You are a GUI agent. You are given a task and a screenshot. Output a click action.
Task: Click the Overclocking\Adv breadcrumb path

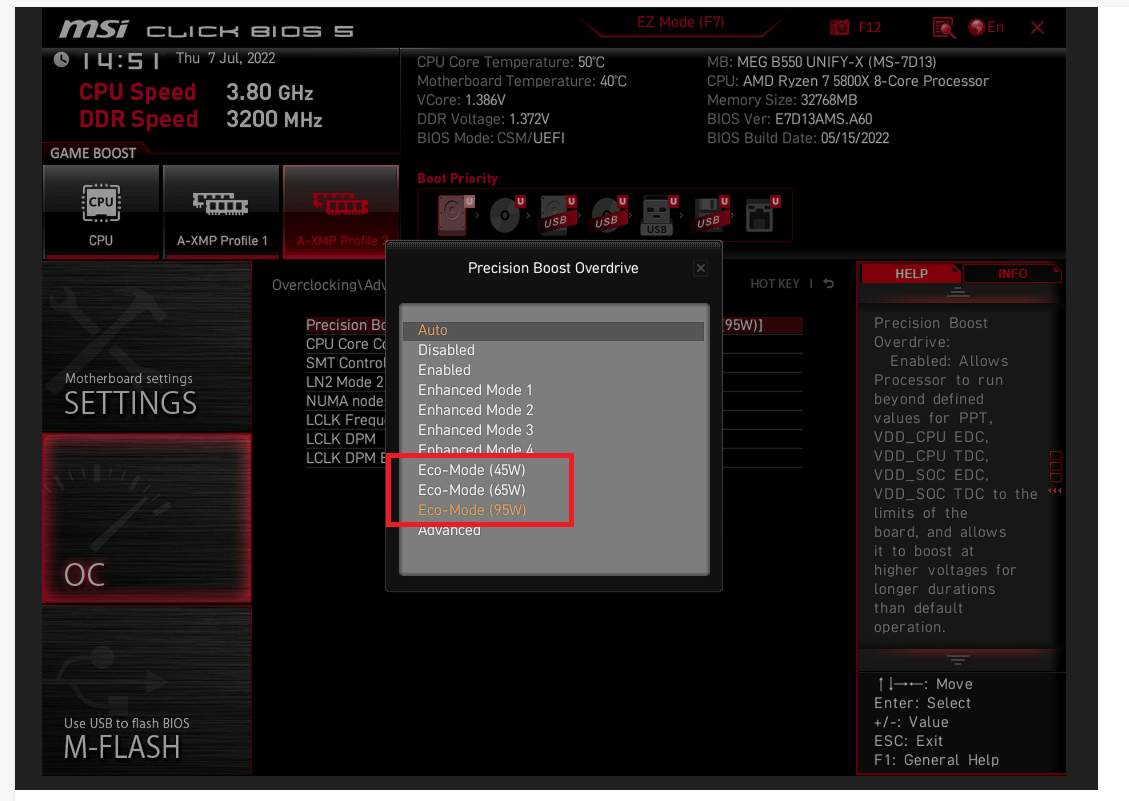click(329, 285)
